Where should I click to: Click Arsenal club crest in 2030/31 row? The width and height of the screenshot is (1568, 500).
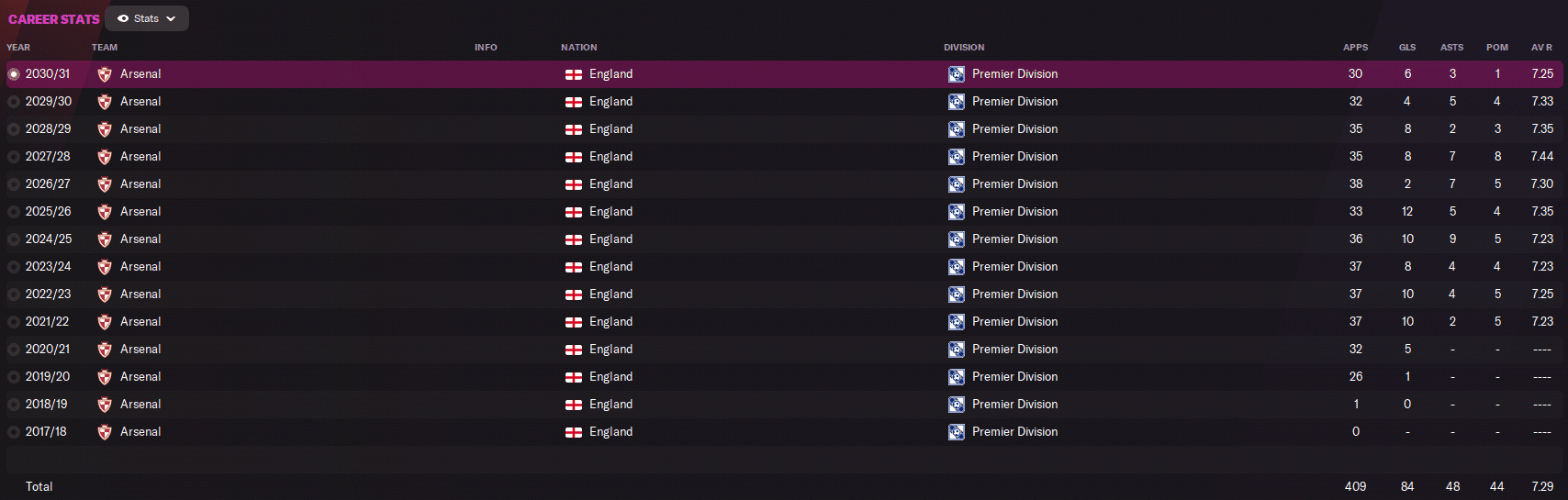(105, 74)
